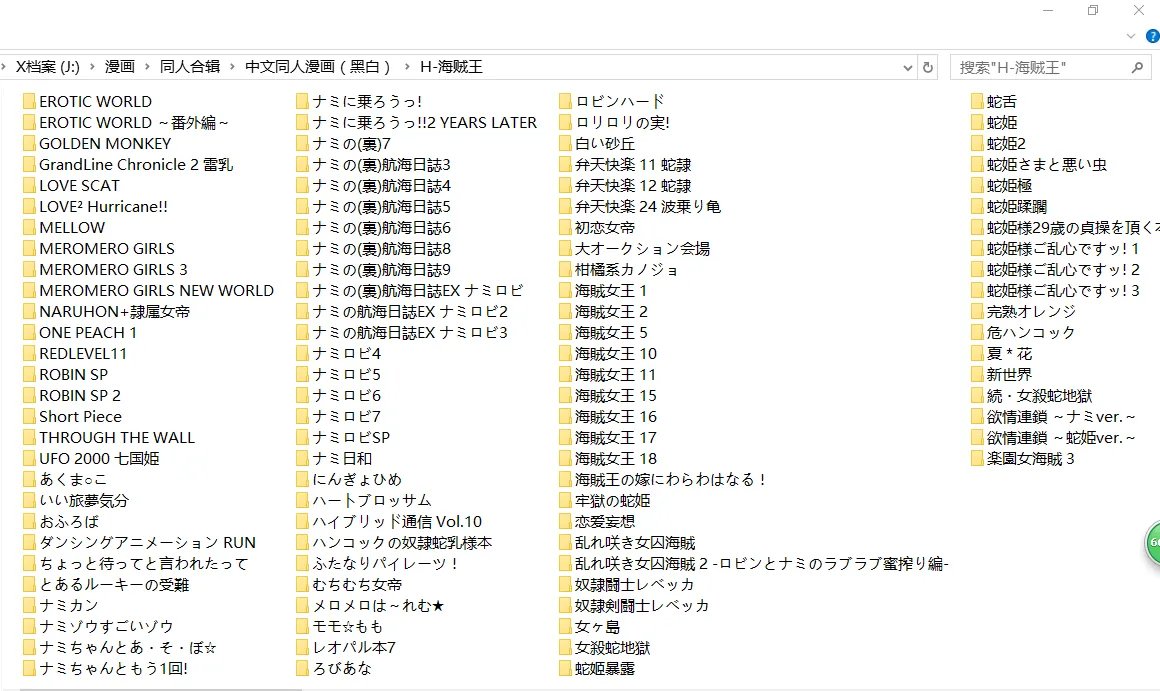This screenshot has height=691, width=1160.
Task: Click the folder icon next to 新世界
Action: tap(977, 375)
